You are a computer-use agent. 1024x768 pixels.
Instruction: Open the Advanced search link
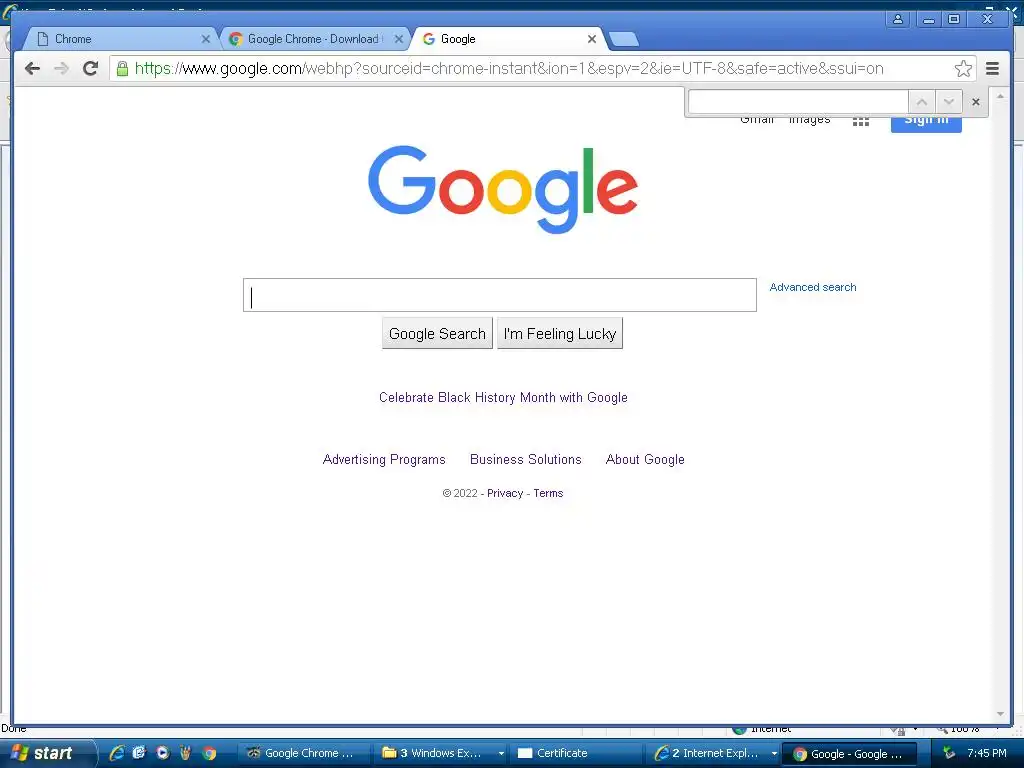click(x=812, y=287)
